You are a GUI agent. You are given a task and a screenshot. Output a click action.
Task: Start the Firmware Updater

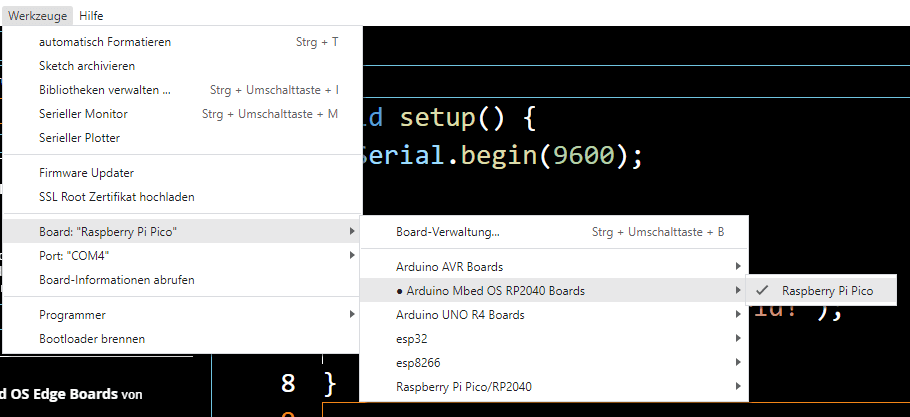click(86, 173)
